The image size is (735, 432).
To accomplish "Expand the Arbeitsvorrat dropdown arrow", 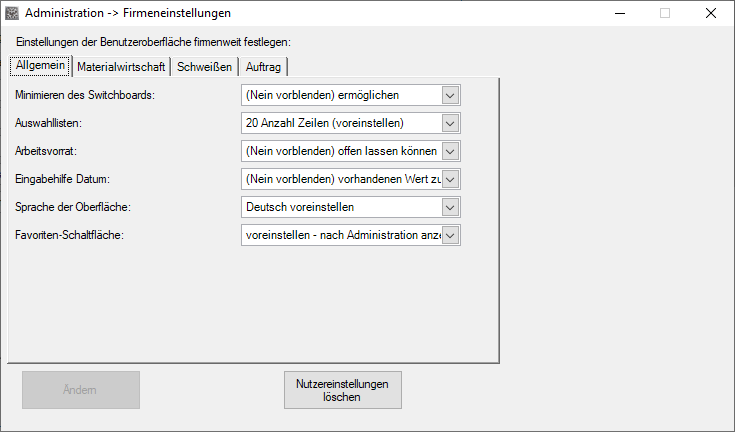I will click(450, 151).
